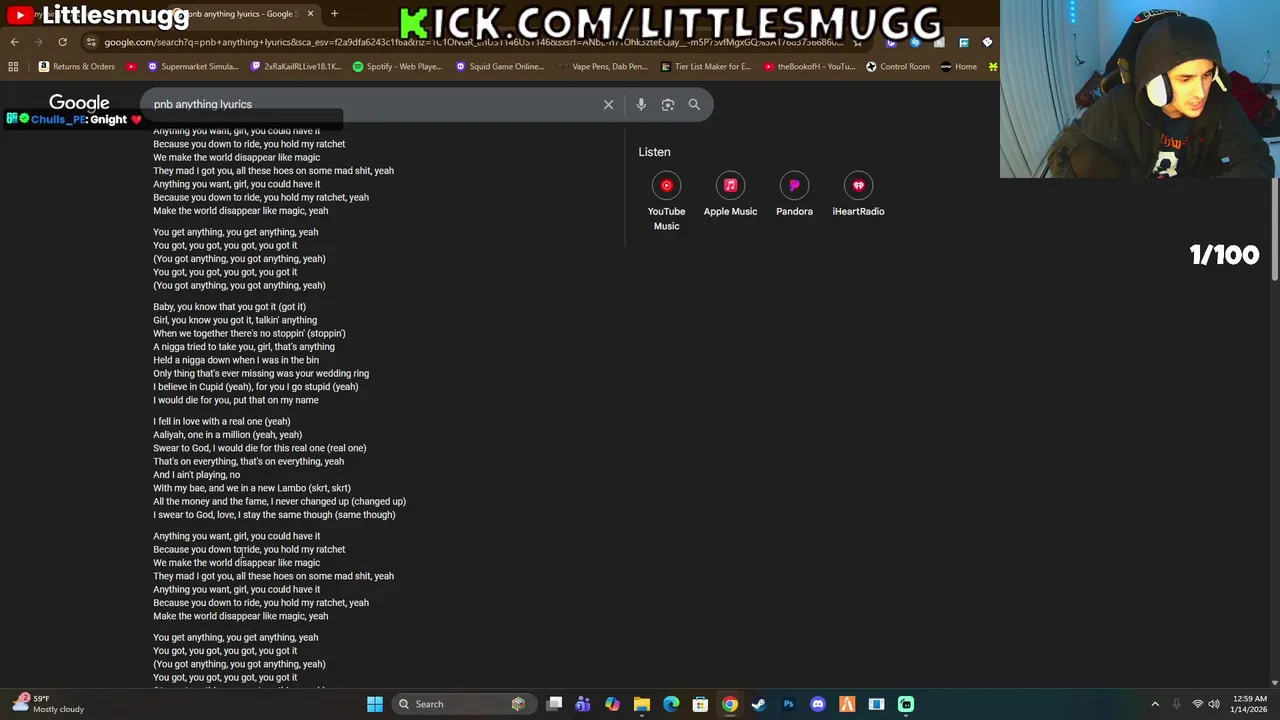
Task: Start a Google voice search
Action: click(641, 104)
